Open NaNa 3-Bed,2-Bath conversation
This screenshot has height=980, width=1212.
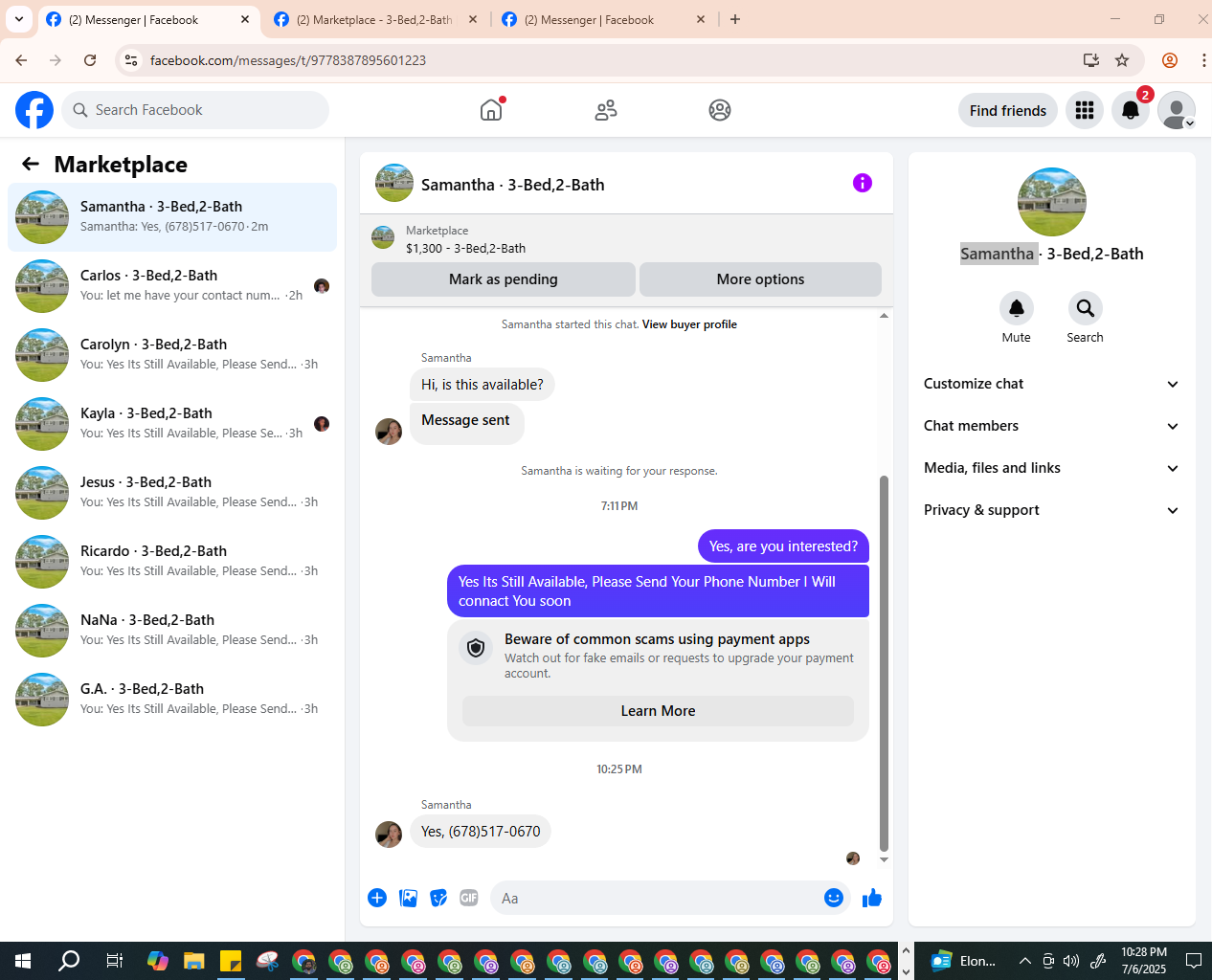point(172,631)
